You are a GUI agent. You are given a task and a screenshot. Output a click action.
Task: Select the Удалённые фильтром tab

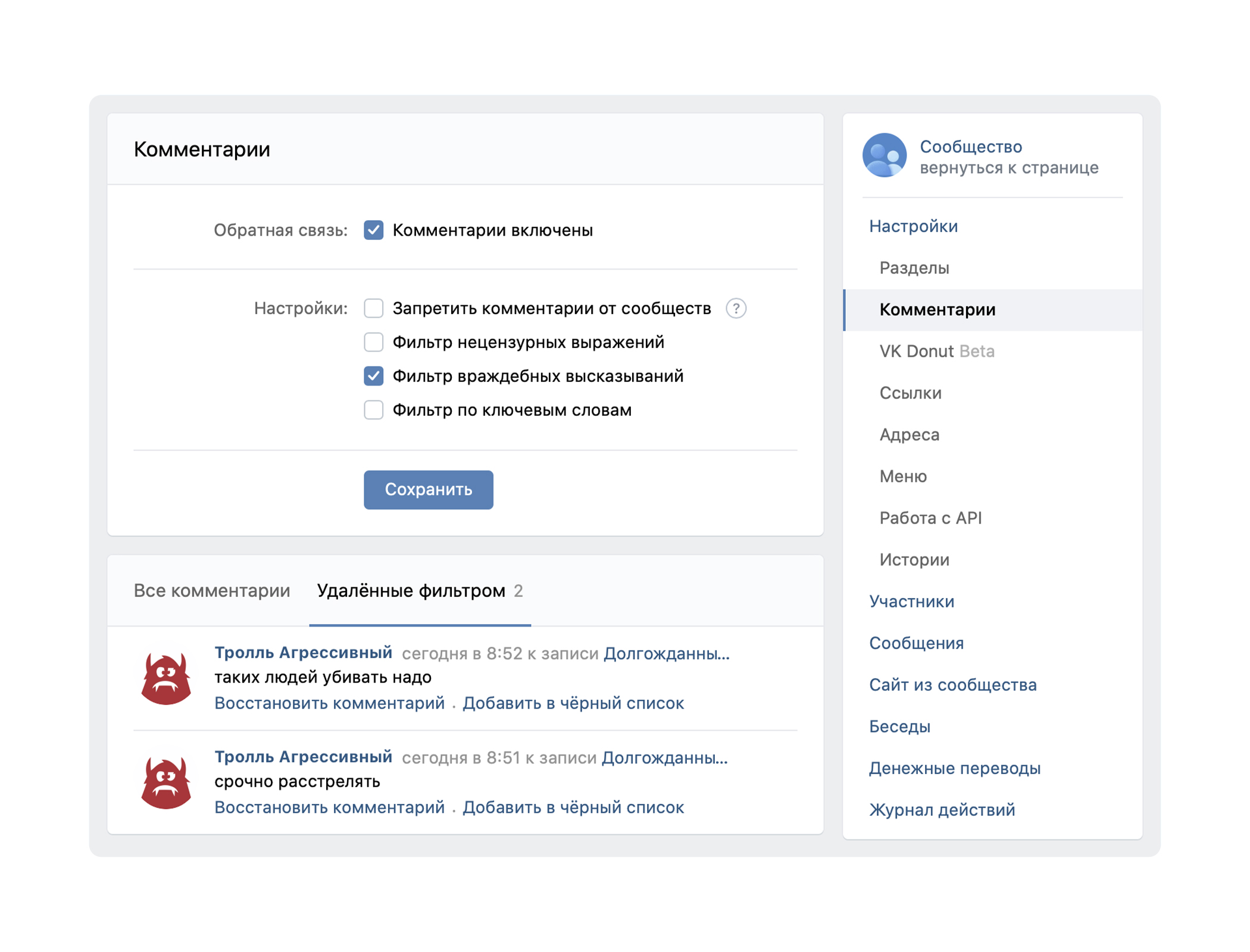(x=419, y=591)
